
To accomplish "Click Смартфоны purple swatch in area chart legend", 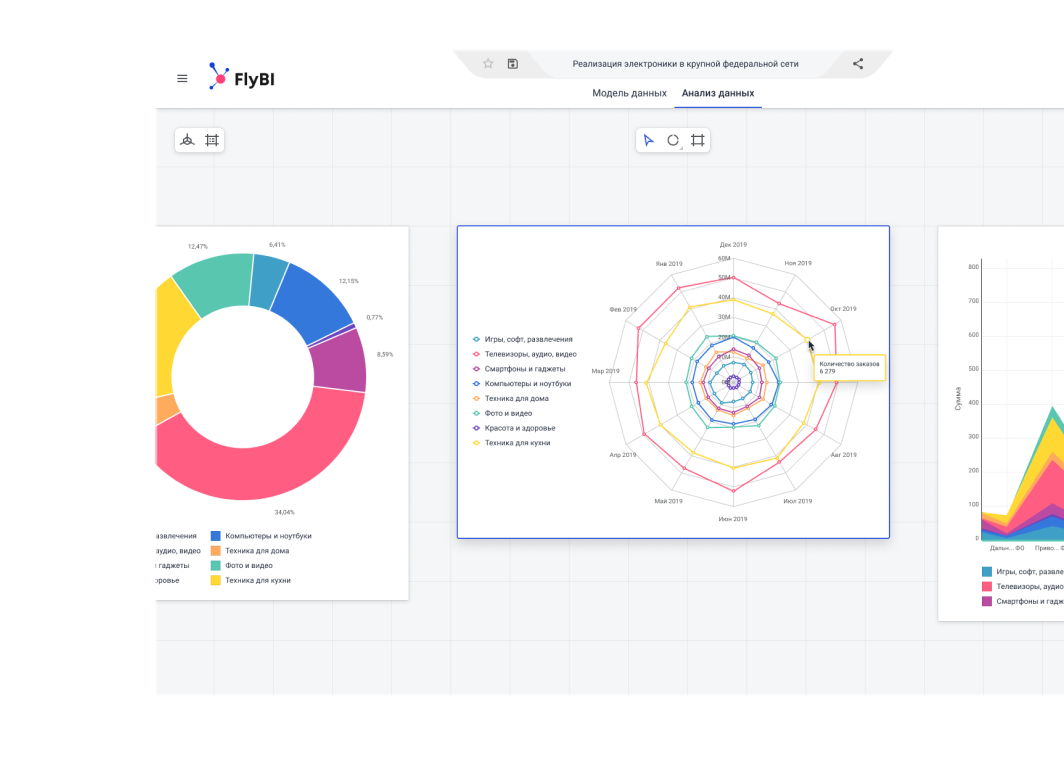I will [x=987, y=601].
